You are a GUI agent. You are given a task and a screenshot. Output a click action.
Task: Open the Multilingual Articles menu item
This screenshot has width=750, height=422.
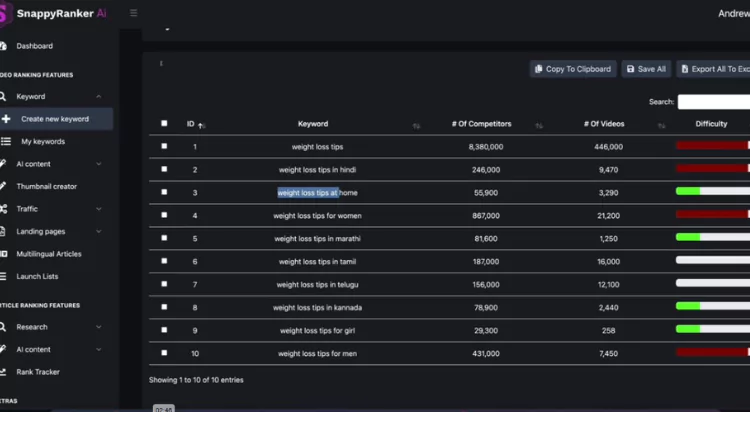click(x=49, y=254)
